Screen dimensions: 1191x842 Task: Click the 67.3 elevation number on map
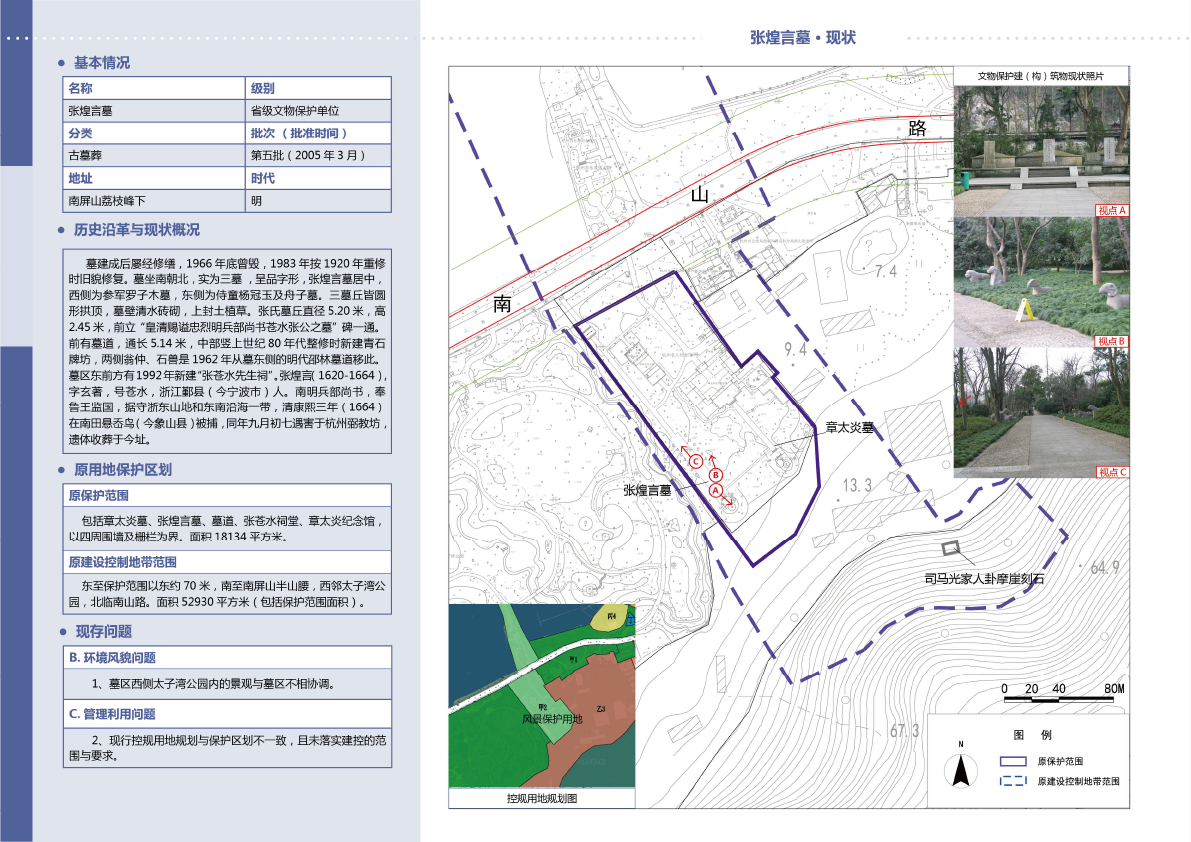point(905,730)
